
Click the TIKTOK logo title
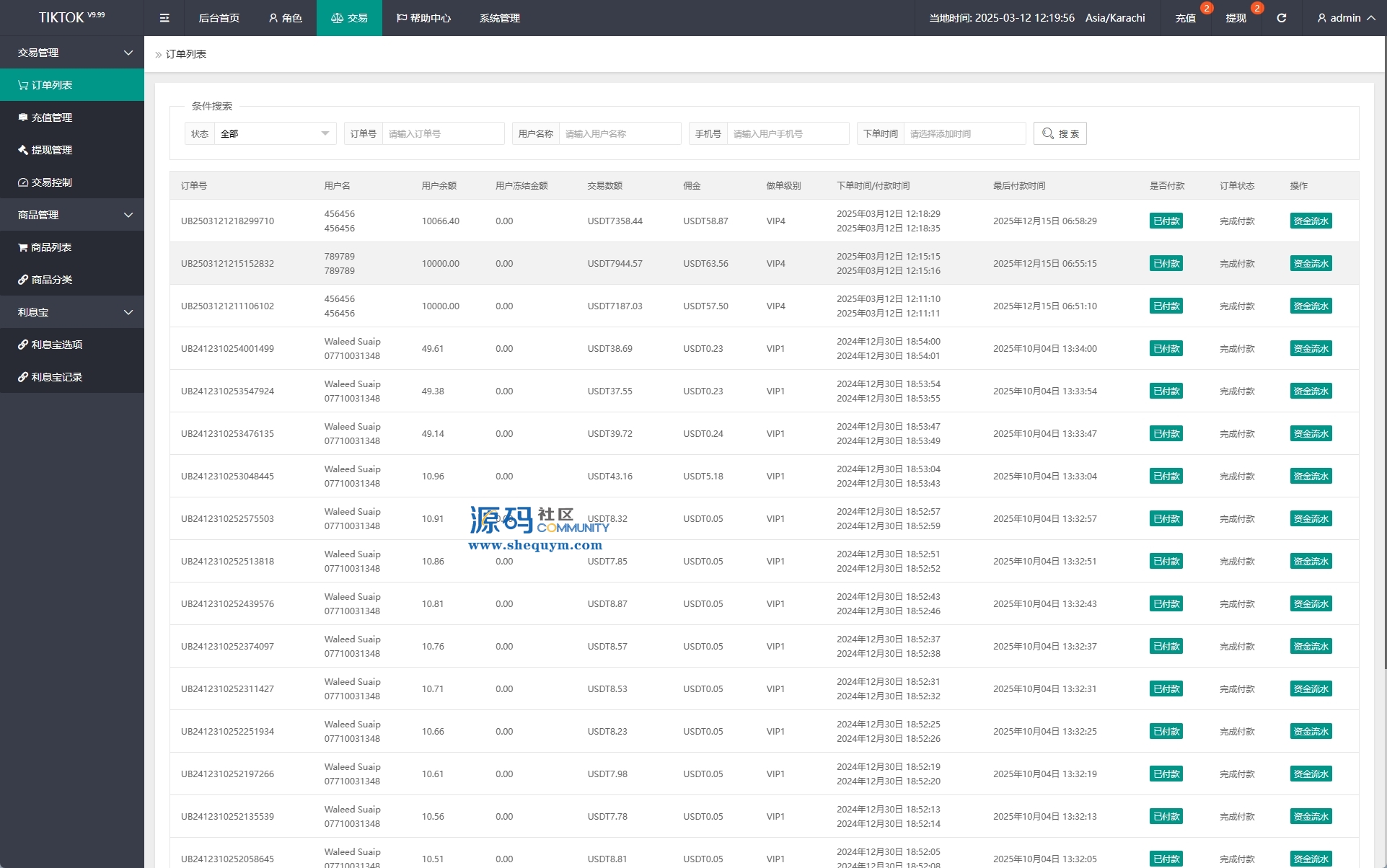coord(71,17)
